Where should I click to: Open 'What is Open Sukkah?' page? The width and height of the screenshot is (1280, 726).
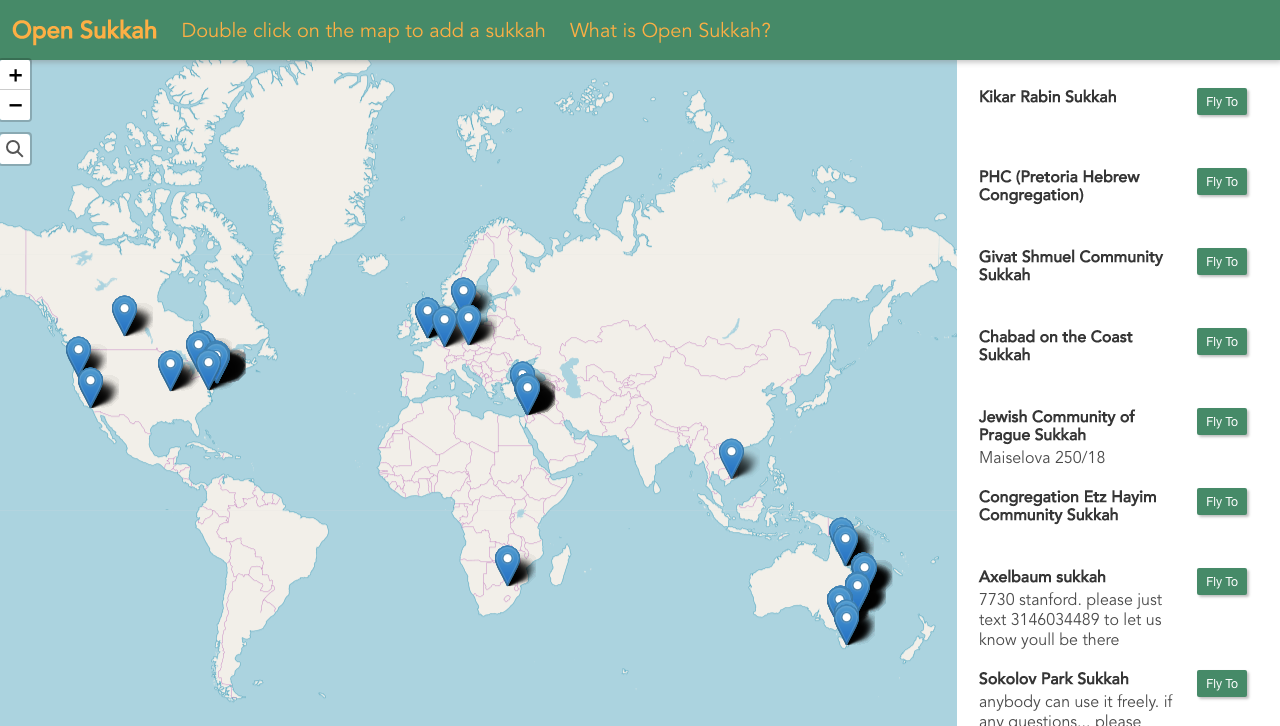(670, 31)
